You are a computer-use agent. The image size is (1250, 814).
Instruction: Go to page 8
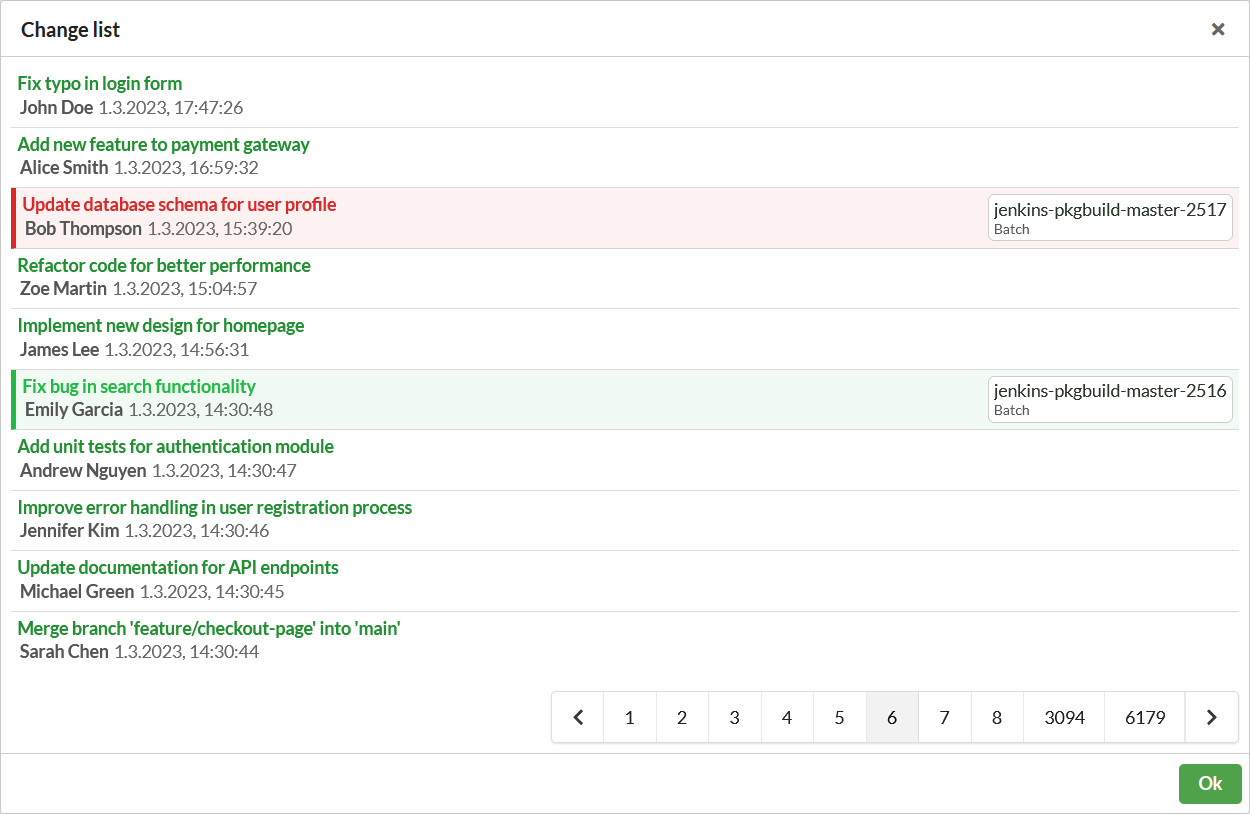coord(997,717)
